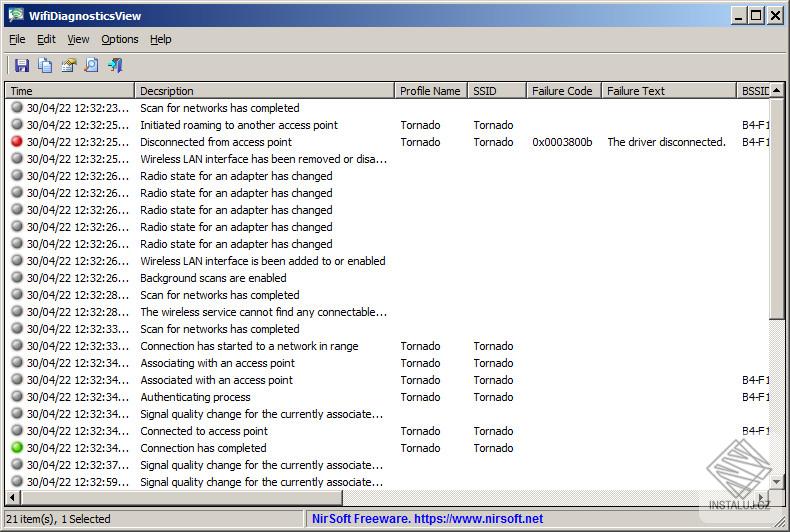Viewport: 790px width, 532px height.
Task: Click the Profile Name column header
Action: (430, 91)
